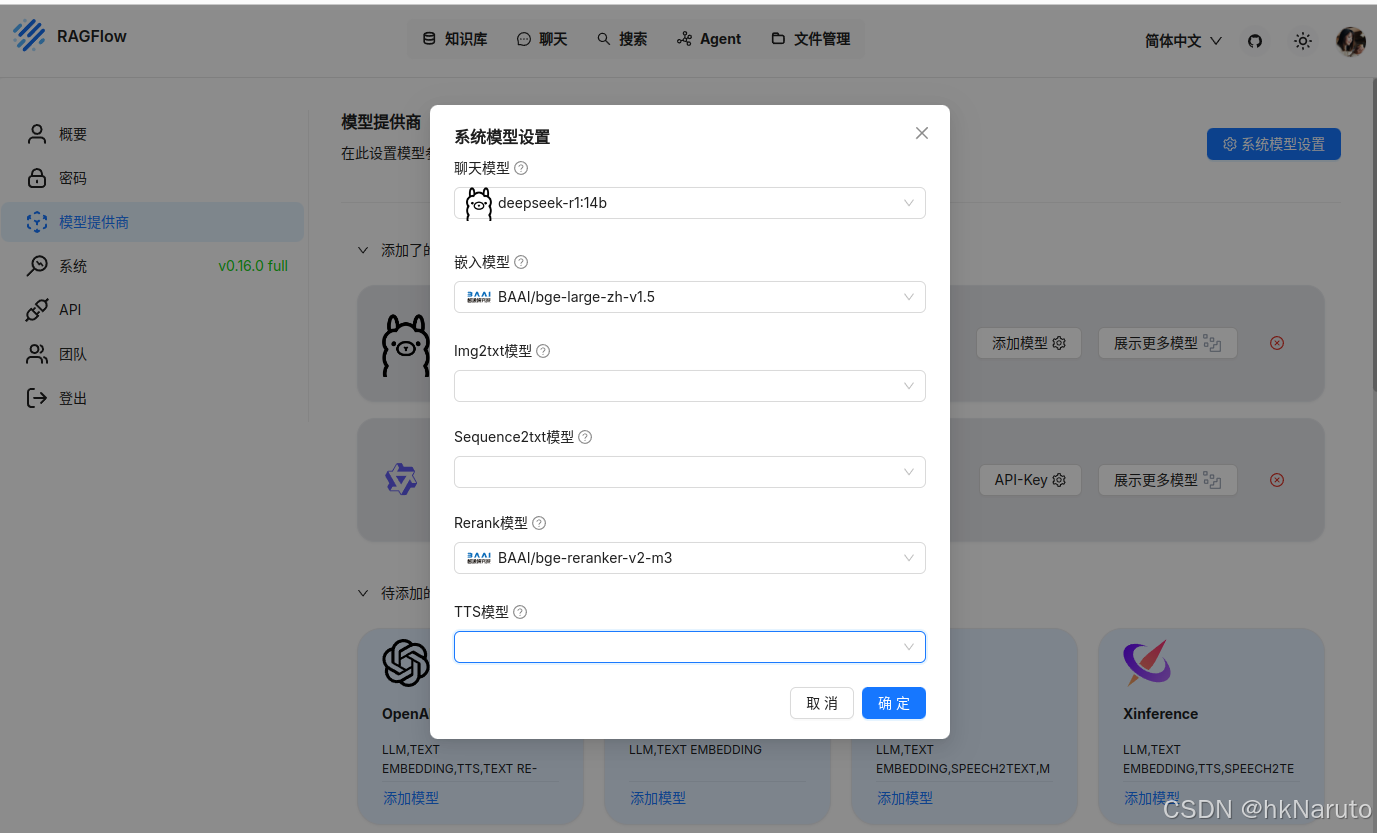
Task: Click the API-Key button
Action: (1030, 480)
